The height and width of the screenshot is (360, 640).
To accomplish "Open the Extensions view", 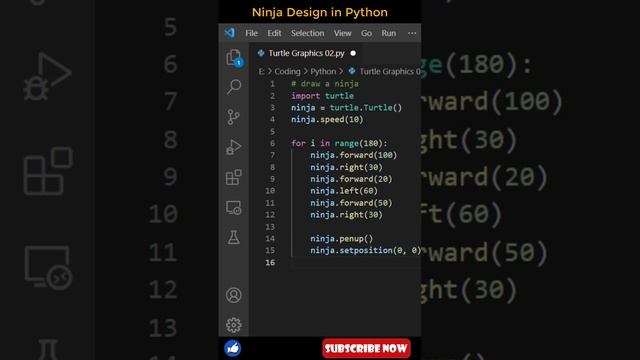I will (234, 177).
